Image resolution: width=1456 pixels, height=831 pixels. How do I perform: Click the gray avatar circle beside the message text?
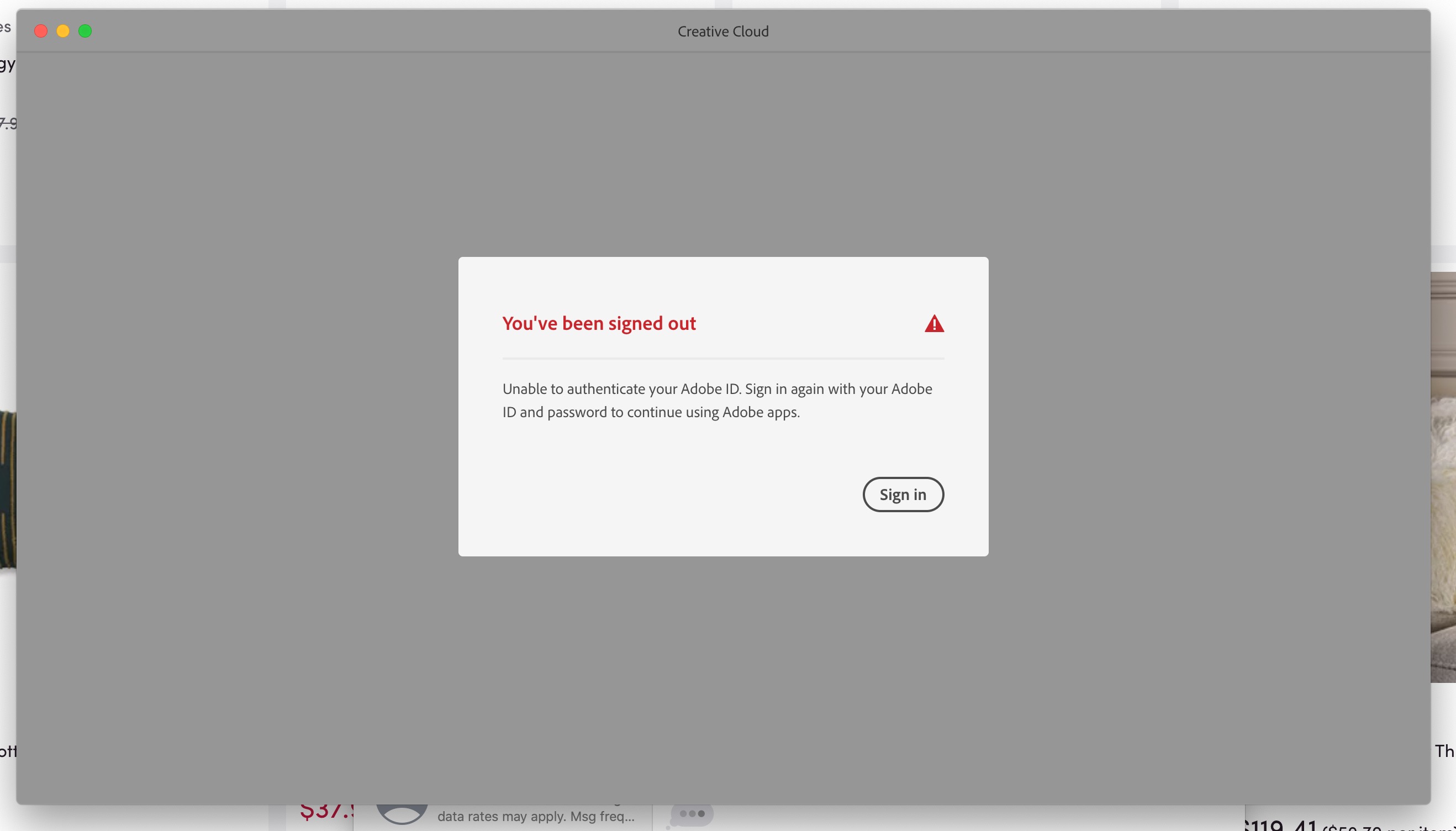pos(403,813)
